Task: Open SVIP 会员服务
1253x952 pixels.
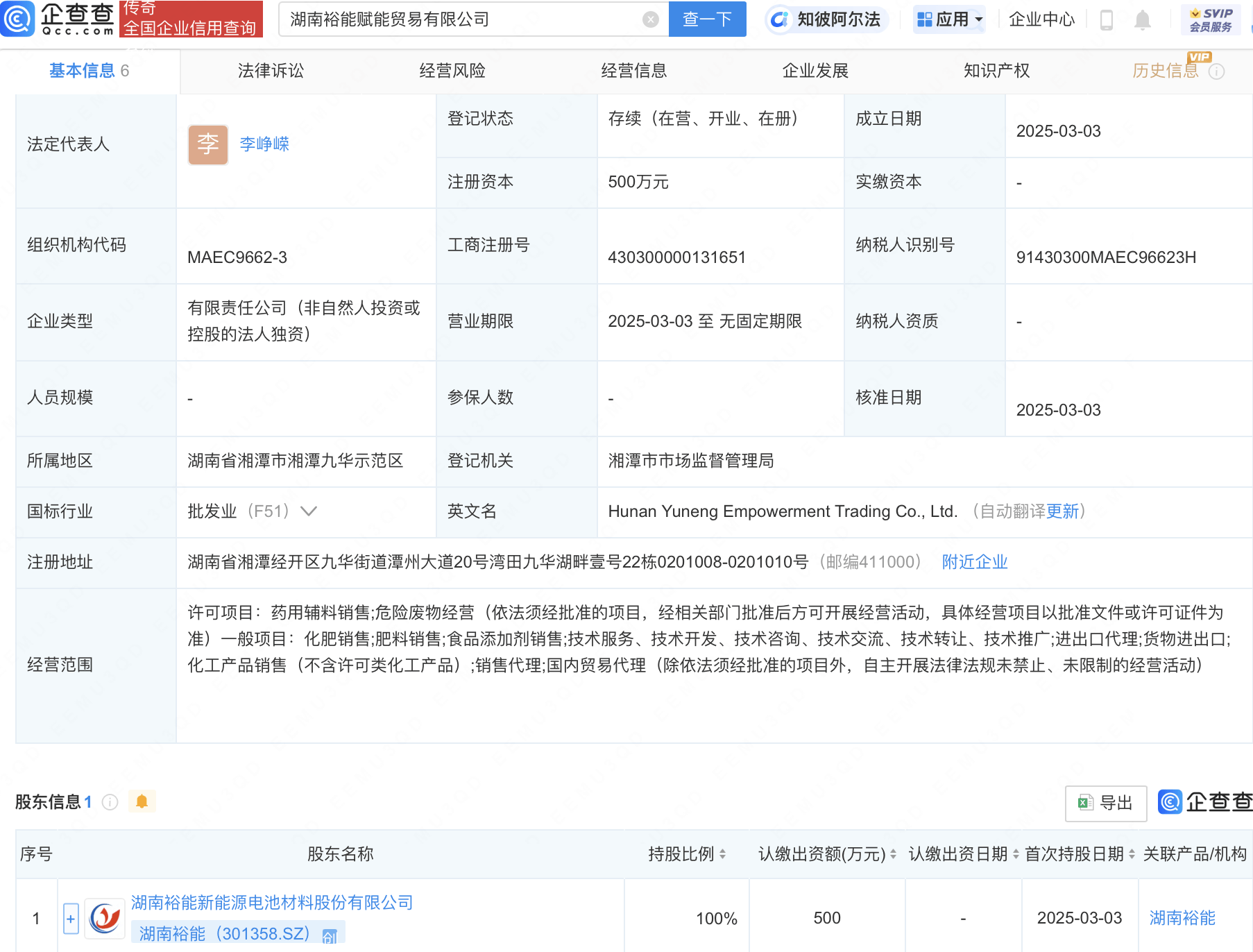Action: coord(1211,19)
